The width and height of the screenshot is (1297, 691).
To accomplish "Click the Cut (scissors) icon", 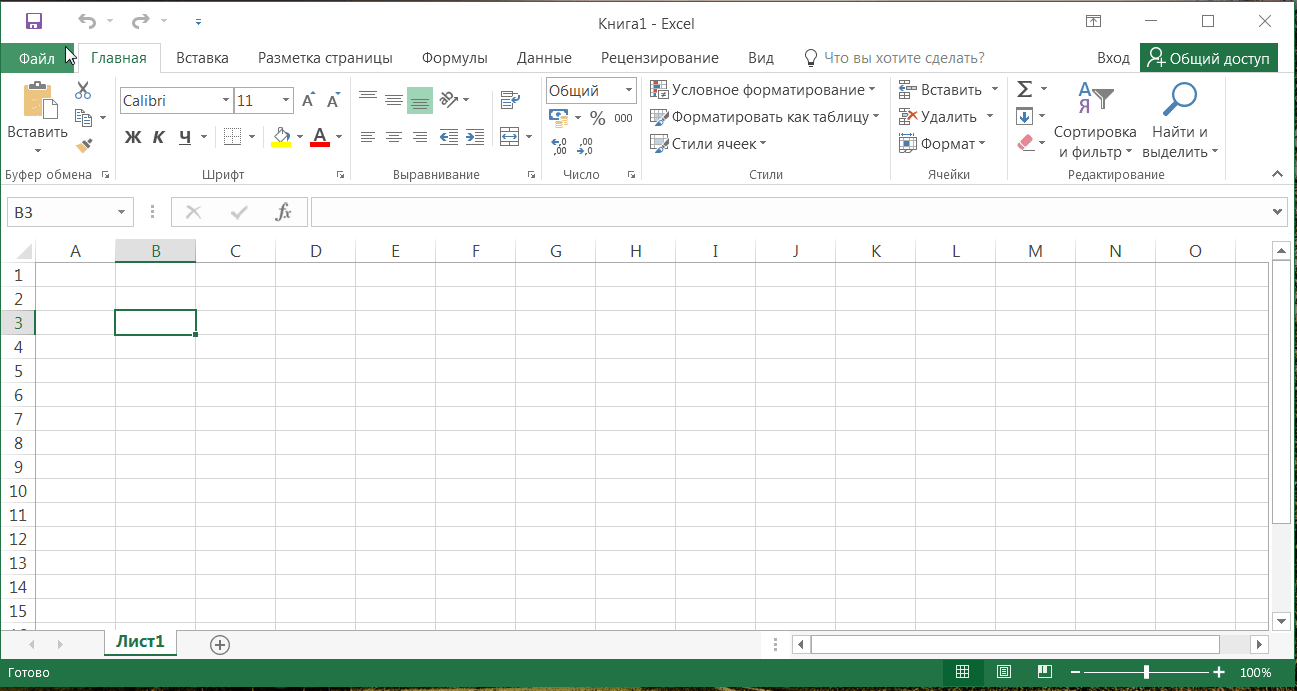I will pos(84,89).
